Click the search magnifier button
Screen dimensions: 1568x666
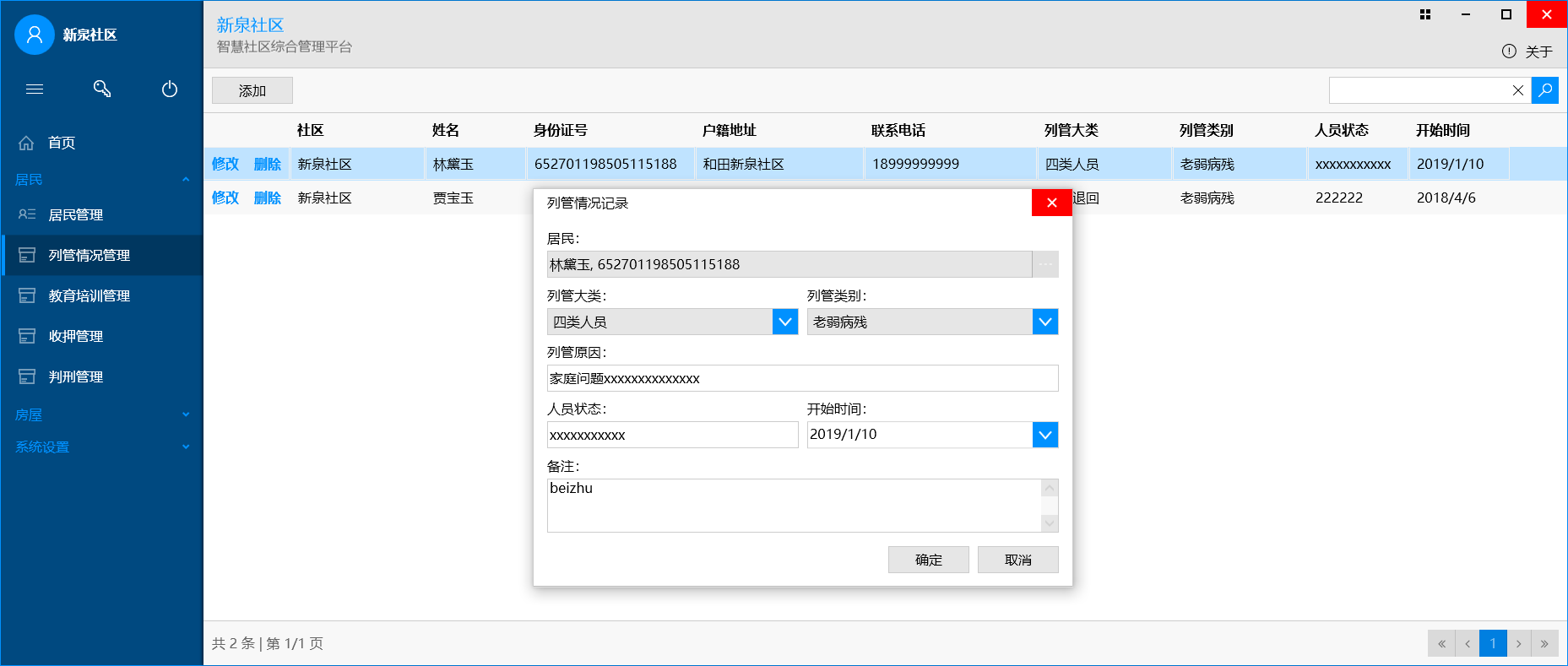tap(1544, 90)
